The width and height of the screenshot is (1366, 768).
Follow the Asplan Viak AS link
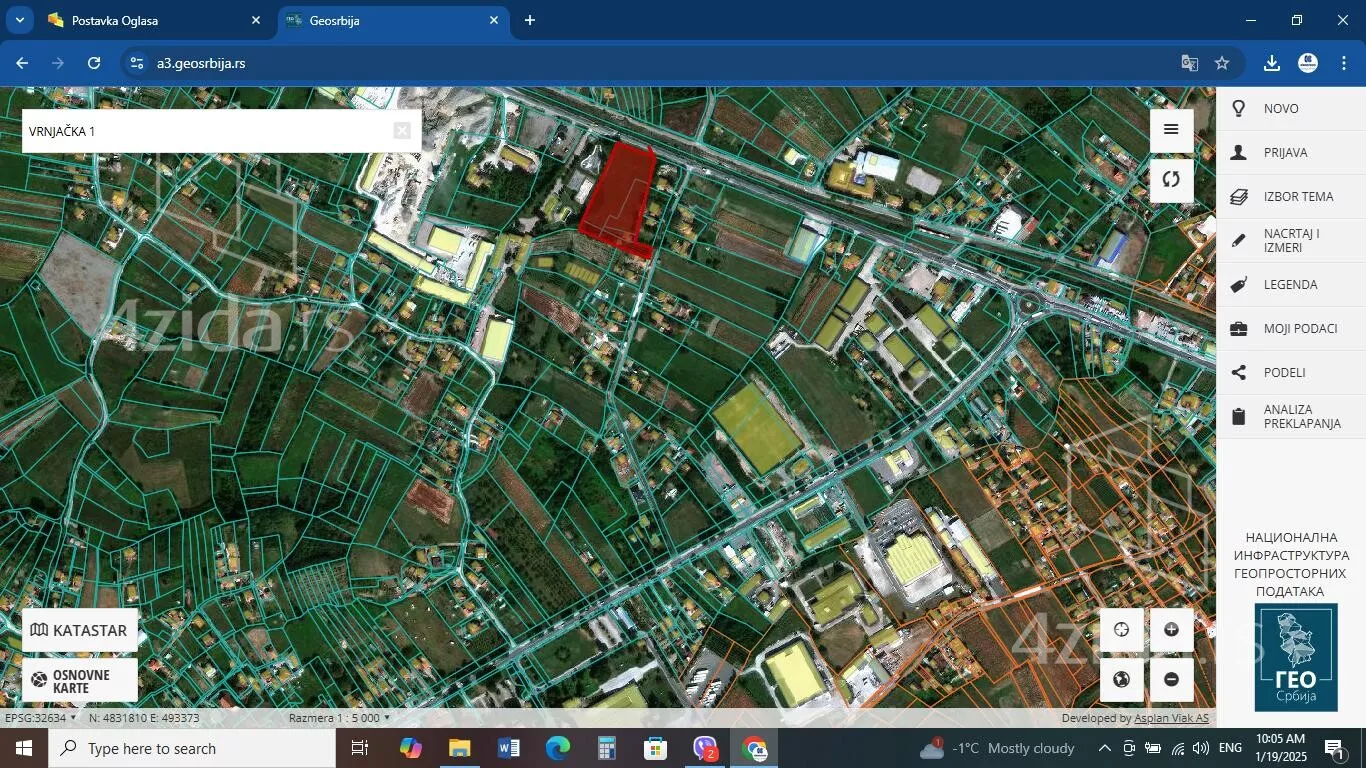point(1171,718)
